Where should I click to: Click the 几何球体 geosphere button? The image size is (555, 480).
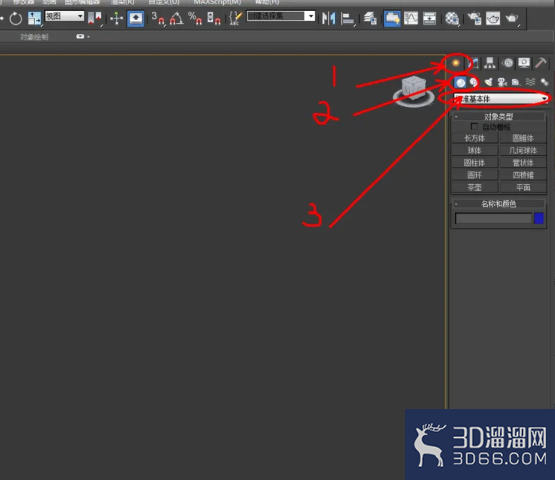point(523,150)
